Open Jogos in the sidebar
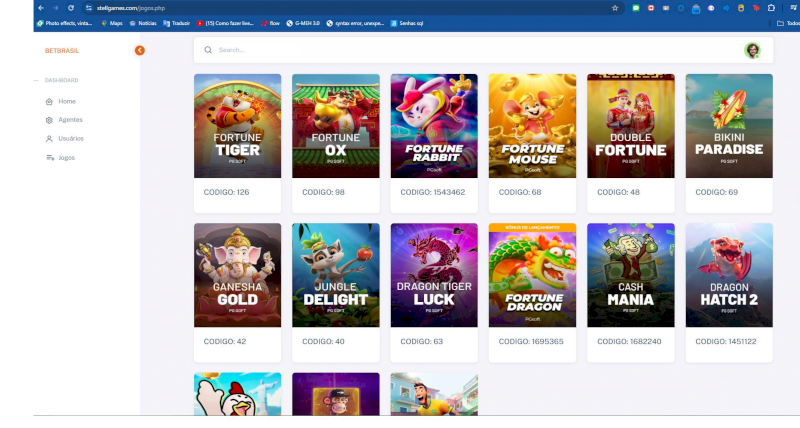 [x=66, y=158]
